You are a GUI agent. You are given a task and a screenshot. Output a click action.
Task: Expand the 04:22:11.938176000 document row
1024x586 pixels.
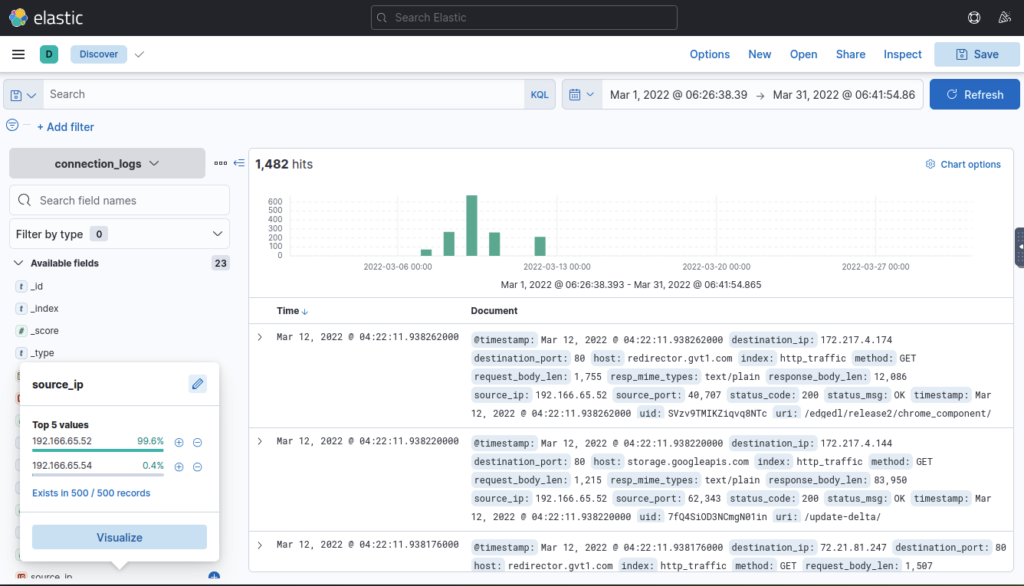pyautogui.click(x=260, y=545)
